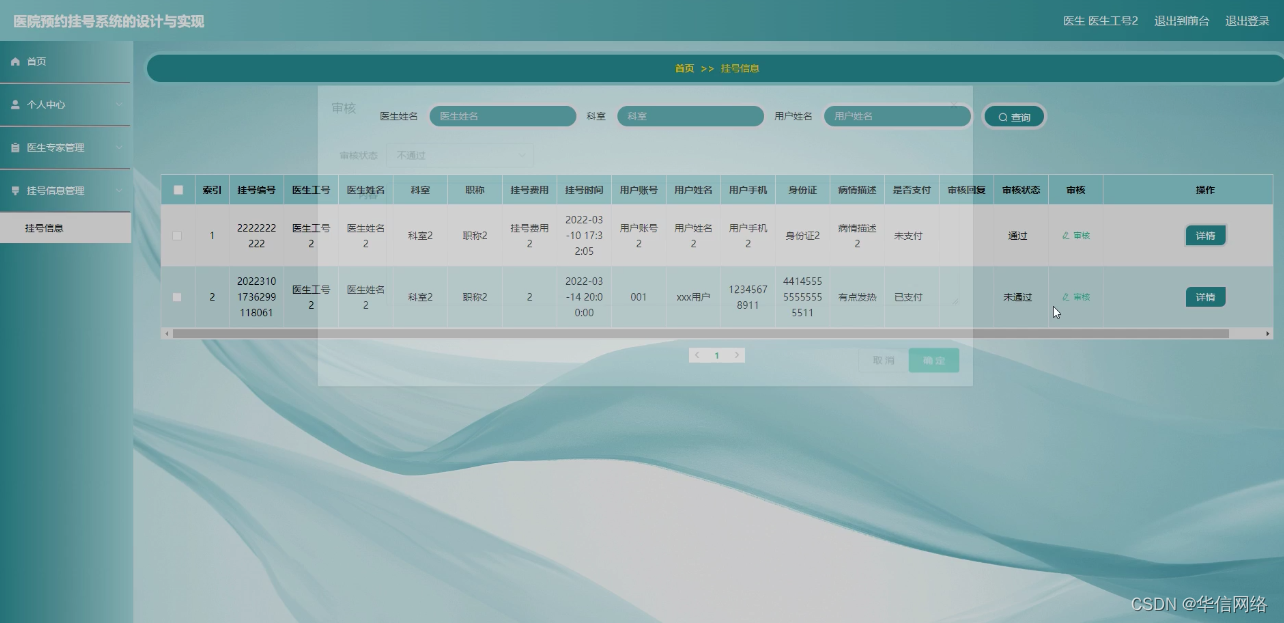Click the home icon beside 首页 in sidebar
Screen dimensions: 1284x623
point(15,61)
